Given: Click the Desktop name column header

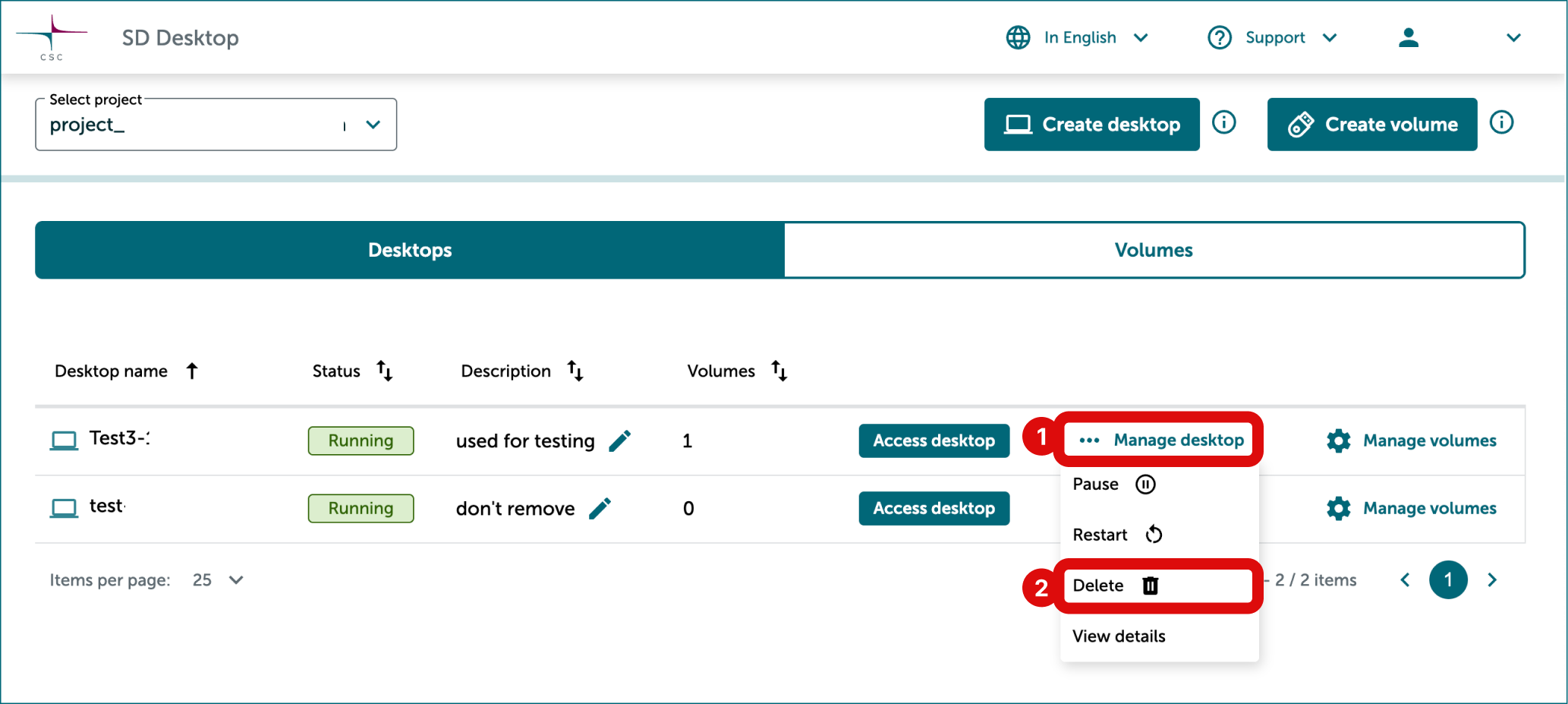Looking at the screenshot, I should click(111, 371).
